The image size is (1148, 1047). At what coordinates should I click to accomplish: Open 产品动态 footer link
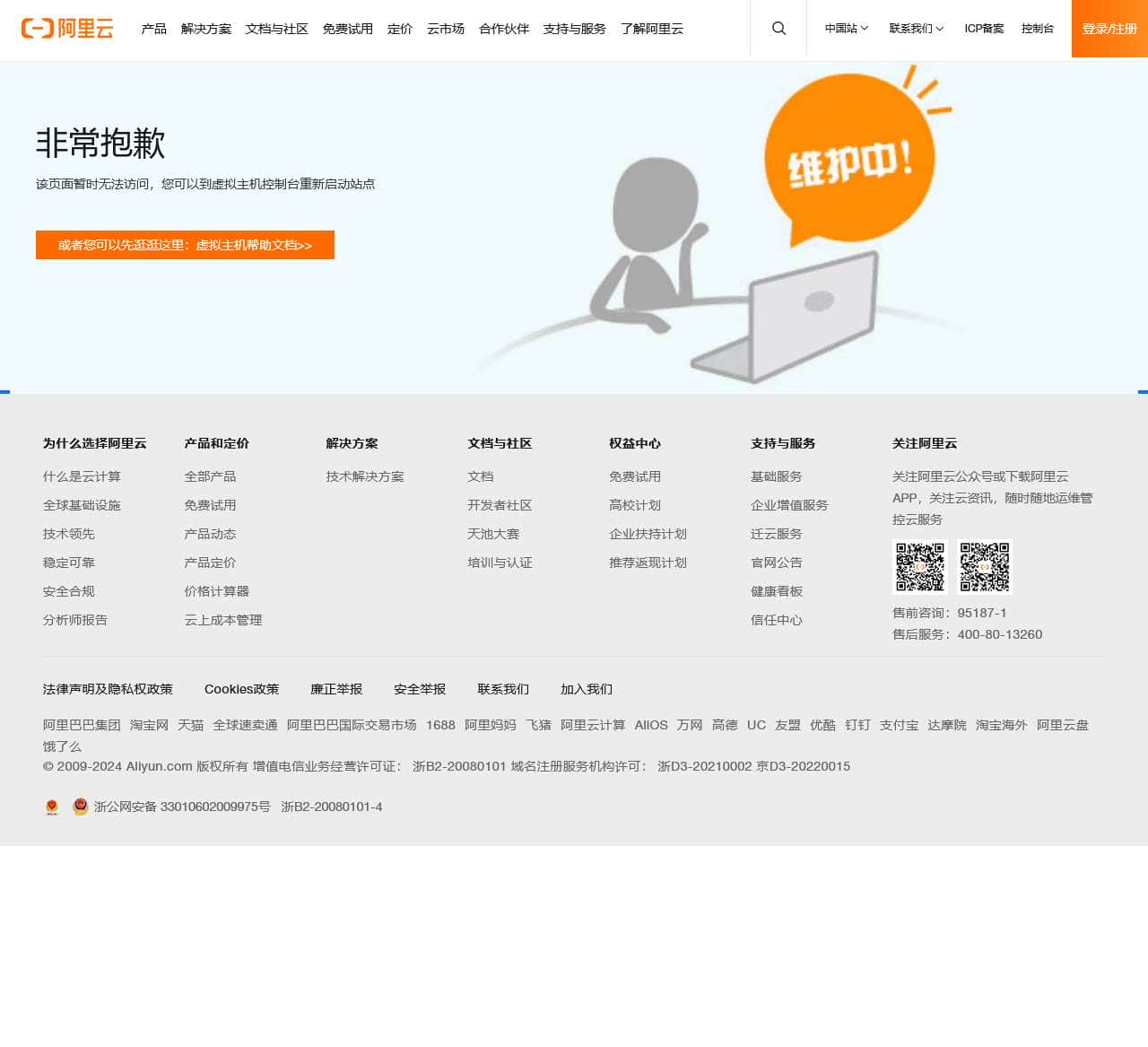(211, 534)
